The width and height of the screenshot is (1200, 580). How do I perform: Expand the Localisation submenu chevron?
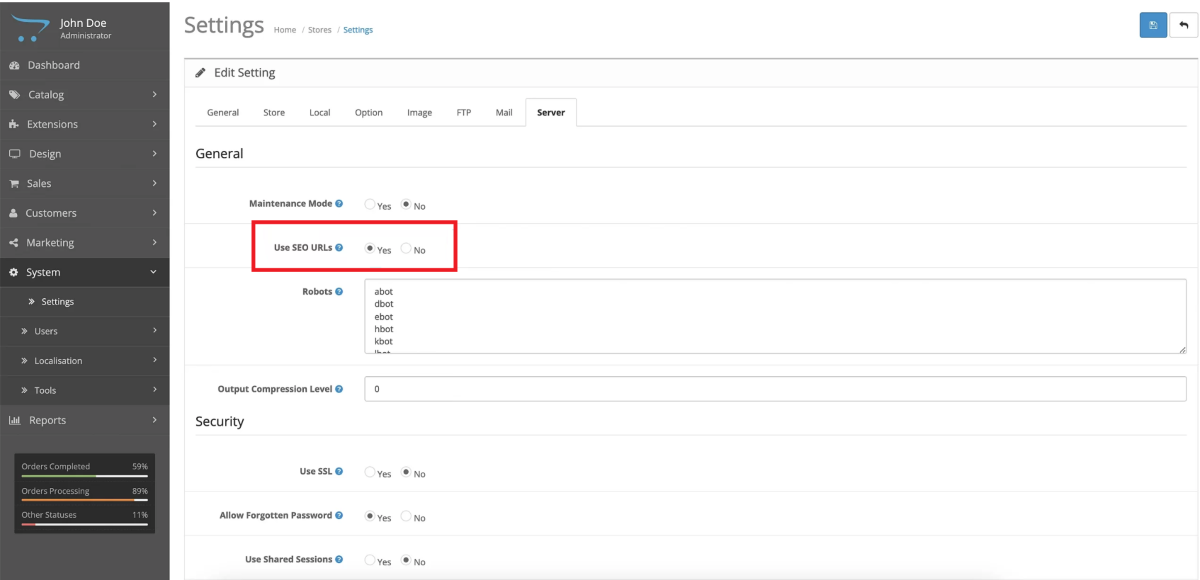click(154, 360)
